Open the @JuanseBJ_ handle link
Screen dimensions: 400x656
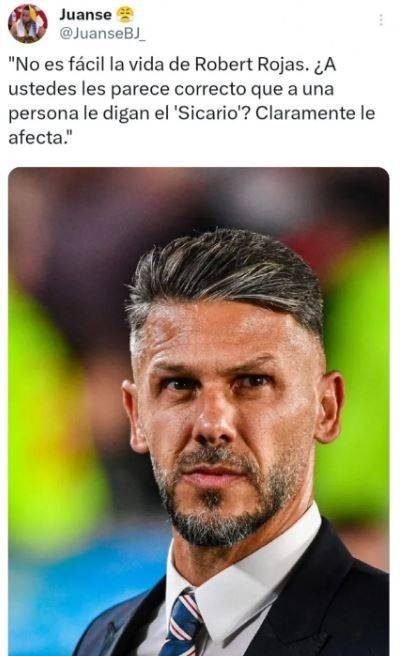[x=102, y=34]
